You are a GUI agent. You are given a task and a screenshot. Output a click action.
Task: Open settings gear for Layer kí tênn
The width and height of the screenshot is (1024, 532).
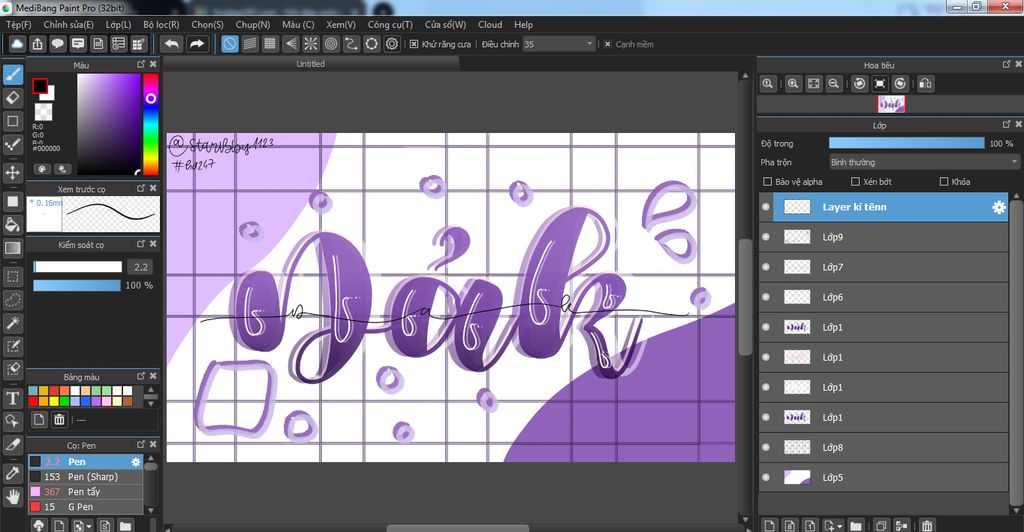pos(999,207)
